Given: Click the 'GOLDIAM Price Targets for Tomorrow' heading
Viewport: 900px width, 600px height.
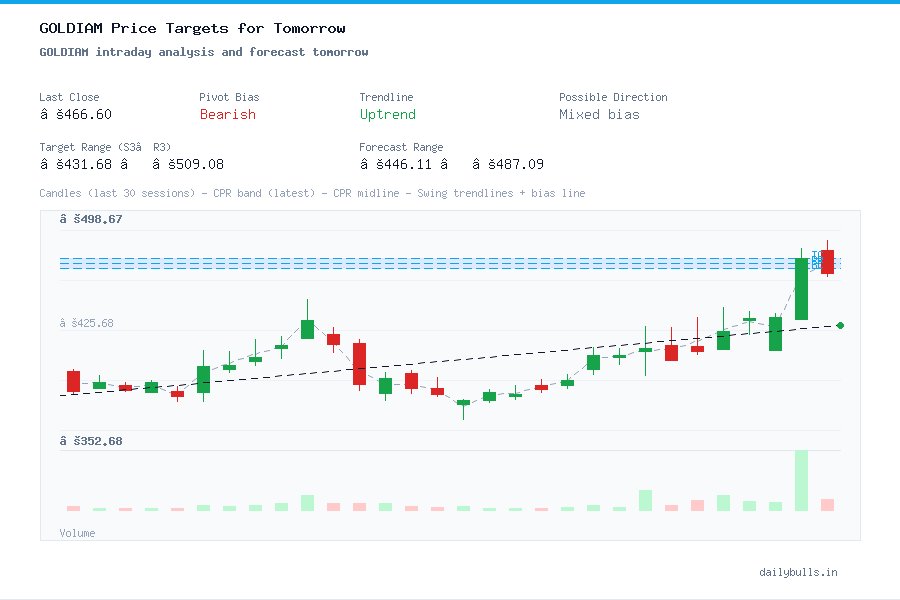Looking at the screenshot, I should [x=192, y=28].
